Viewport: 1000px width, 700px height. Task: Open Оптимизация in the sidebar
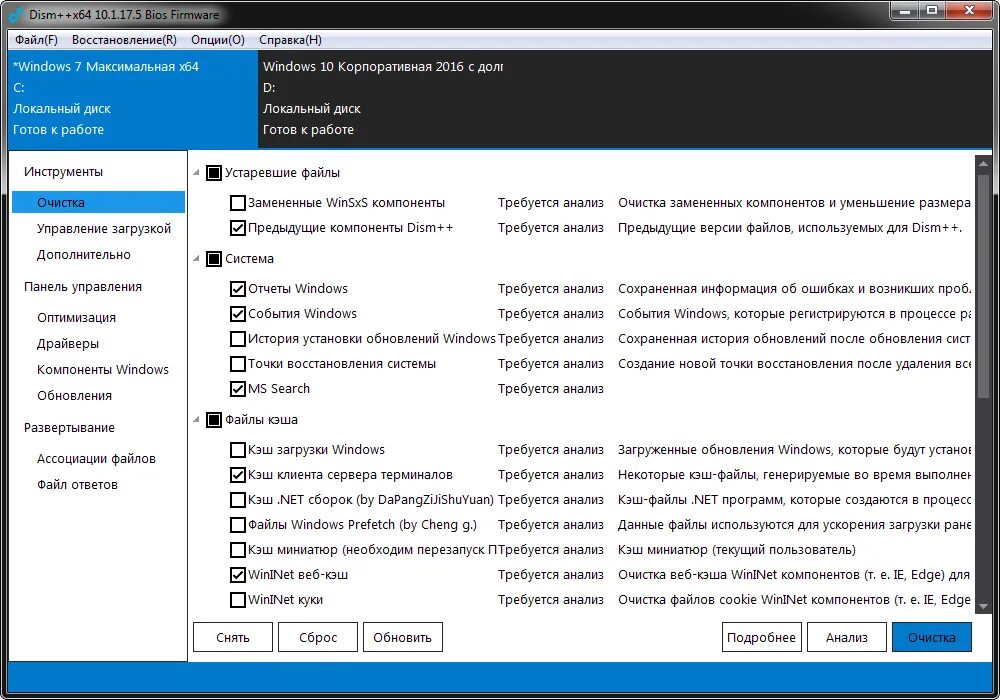pyautogui.click(x=77, y=317)
